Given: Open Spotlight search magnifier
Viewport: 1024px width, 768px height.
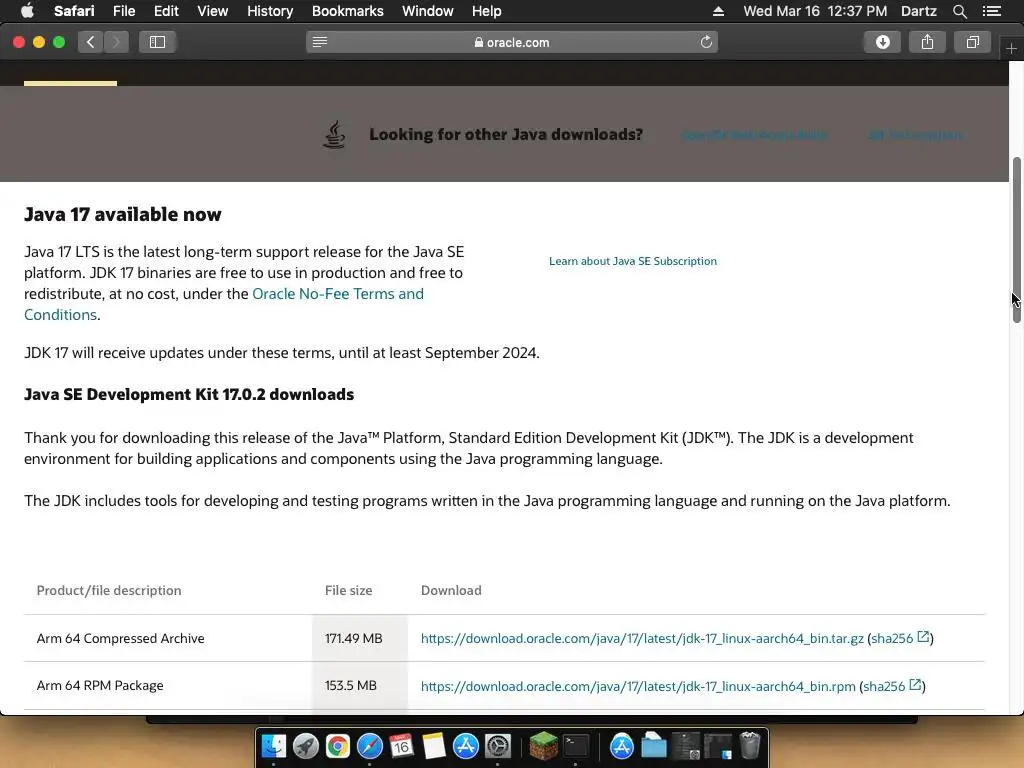Looking at the screenshot, I should pyautogui.click(x=959, y=11).
